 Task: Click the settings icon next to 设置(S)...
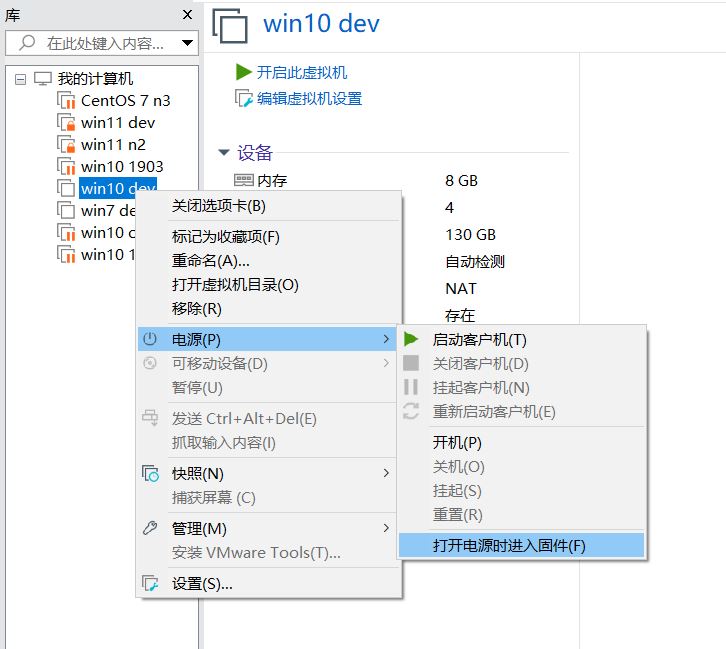point(150,583)
